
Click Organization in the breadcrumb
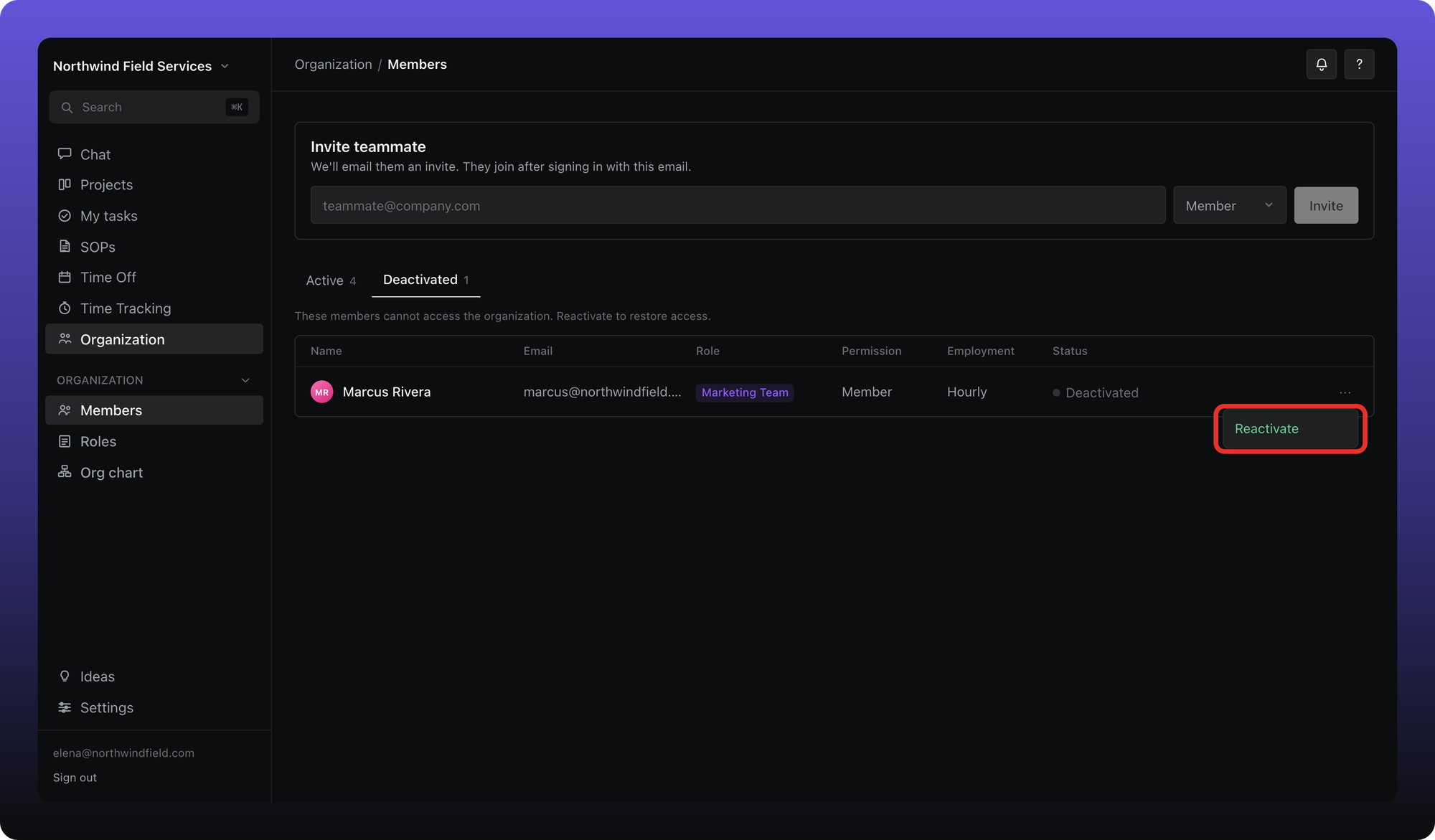pyautogui.click(x=333, y=65)
